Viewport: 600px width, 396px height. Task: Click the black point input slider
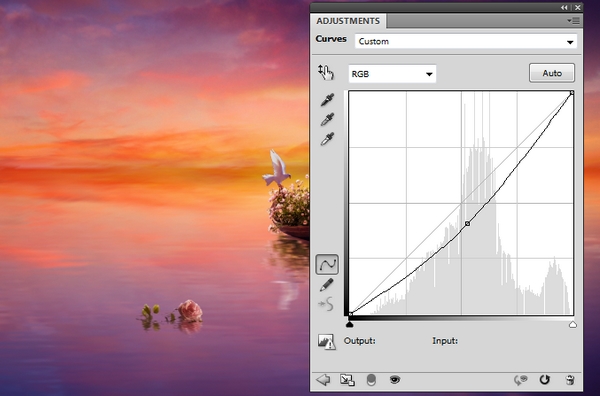click(x=349, y=324)
